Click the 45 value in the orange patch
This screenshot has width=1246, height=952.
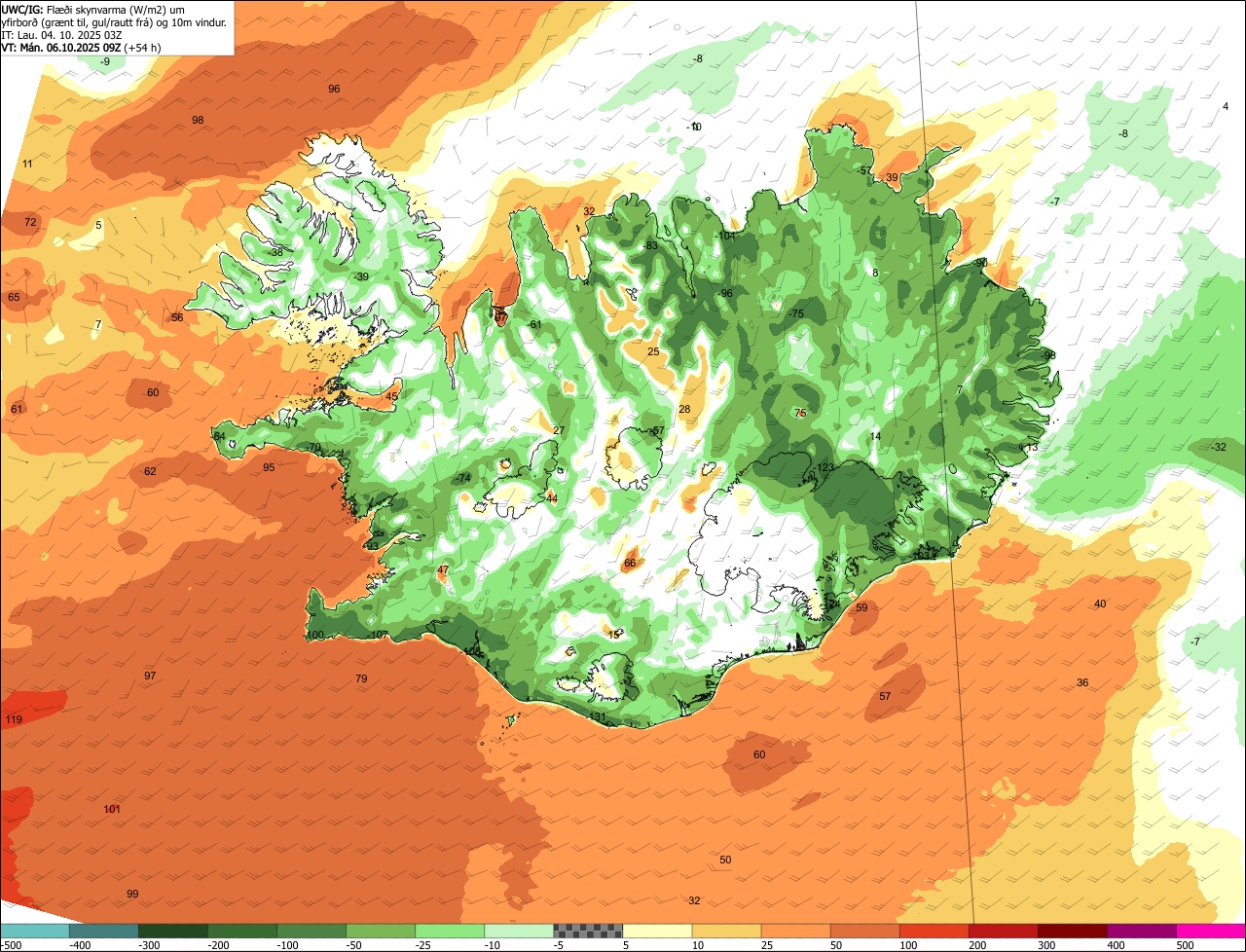pos(391,396)
